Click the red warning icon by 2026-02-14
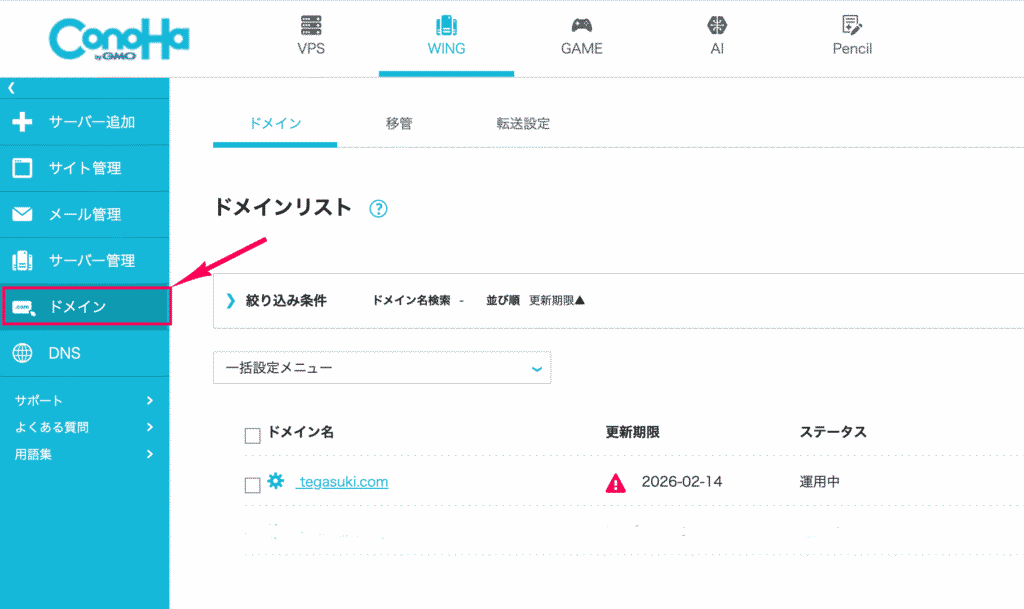This screenshot has width=1024, height=609. tap(616, 483)
